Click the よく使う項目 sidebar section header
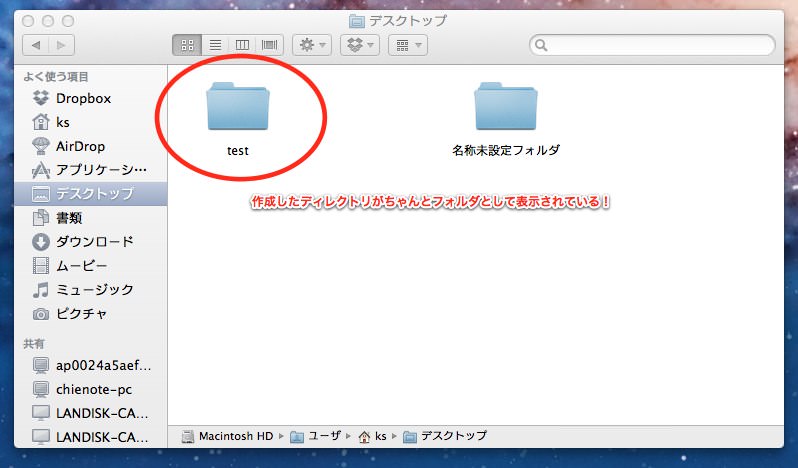798x468 pixels. tap(56, 77)
